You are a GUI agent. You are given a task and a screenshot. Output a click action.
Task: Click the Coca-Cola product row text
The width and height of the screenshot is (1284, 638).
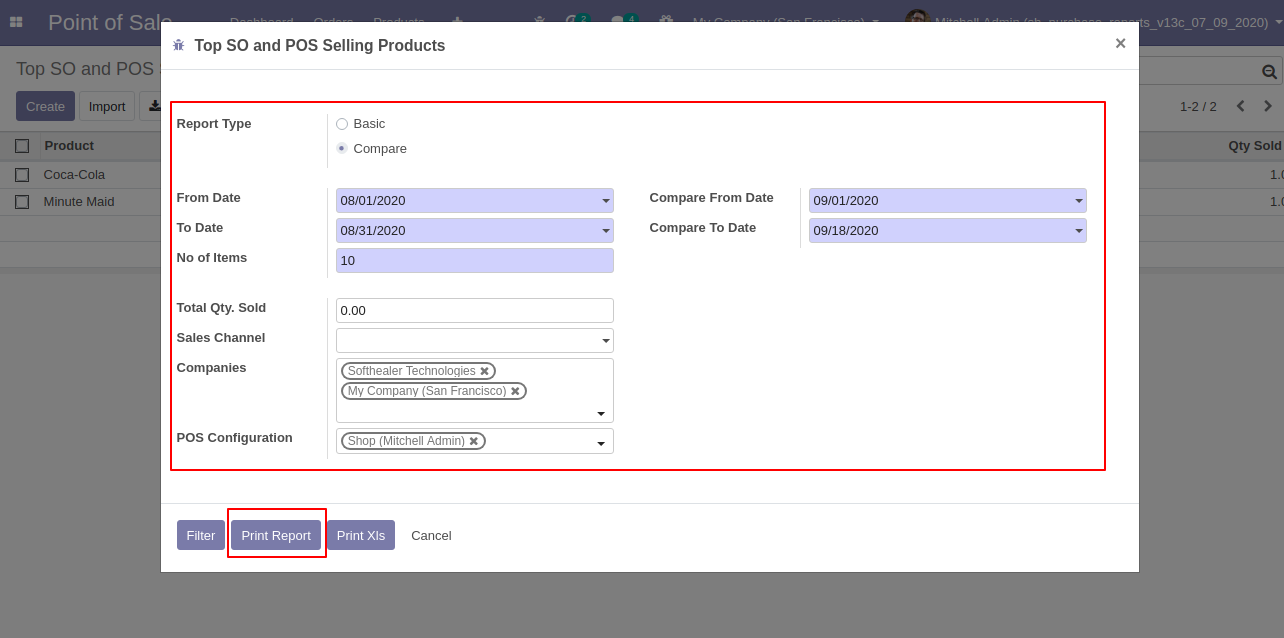tap(74, 175)
